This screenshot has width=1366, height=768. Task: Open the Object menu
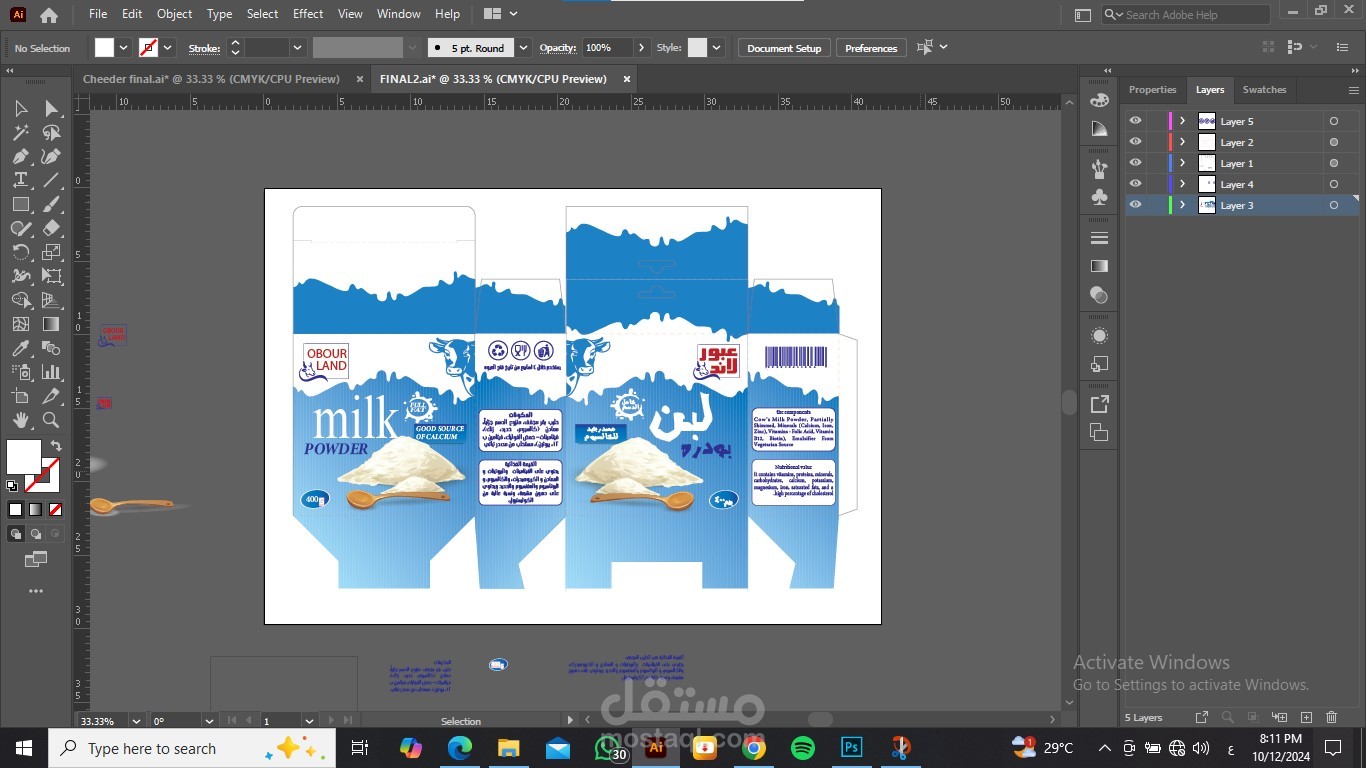tap(174, 14)
